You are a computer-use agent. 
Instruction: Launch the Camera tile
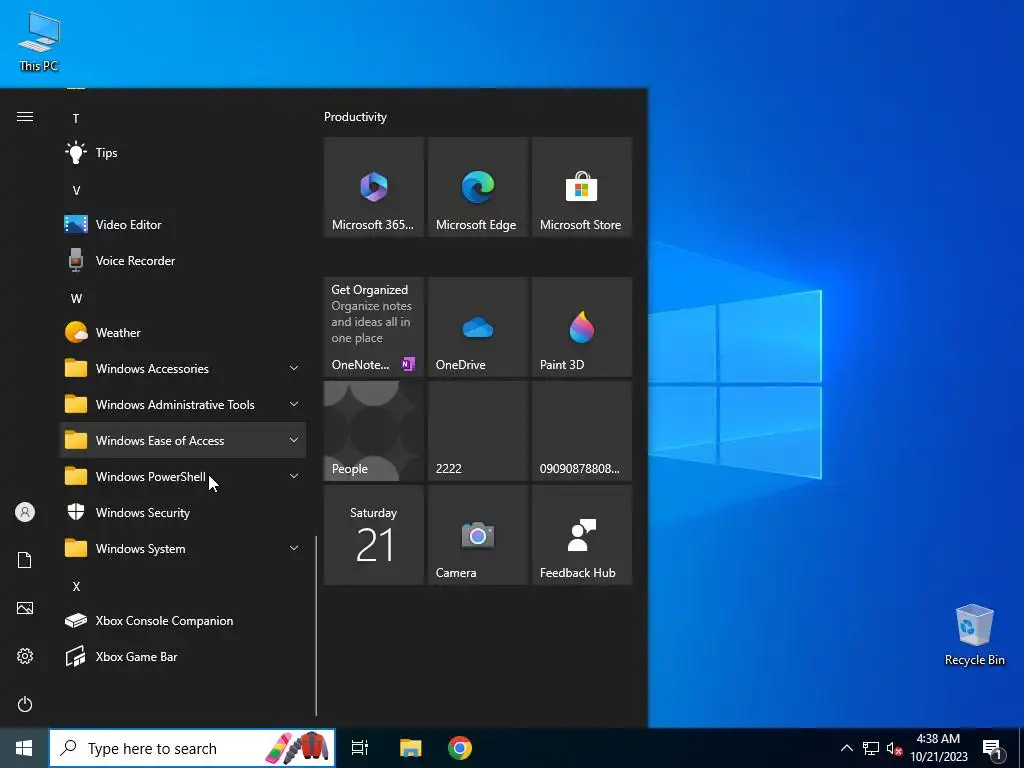click(x=477, y=535)
